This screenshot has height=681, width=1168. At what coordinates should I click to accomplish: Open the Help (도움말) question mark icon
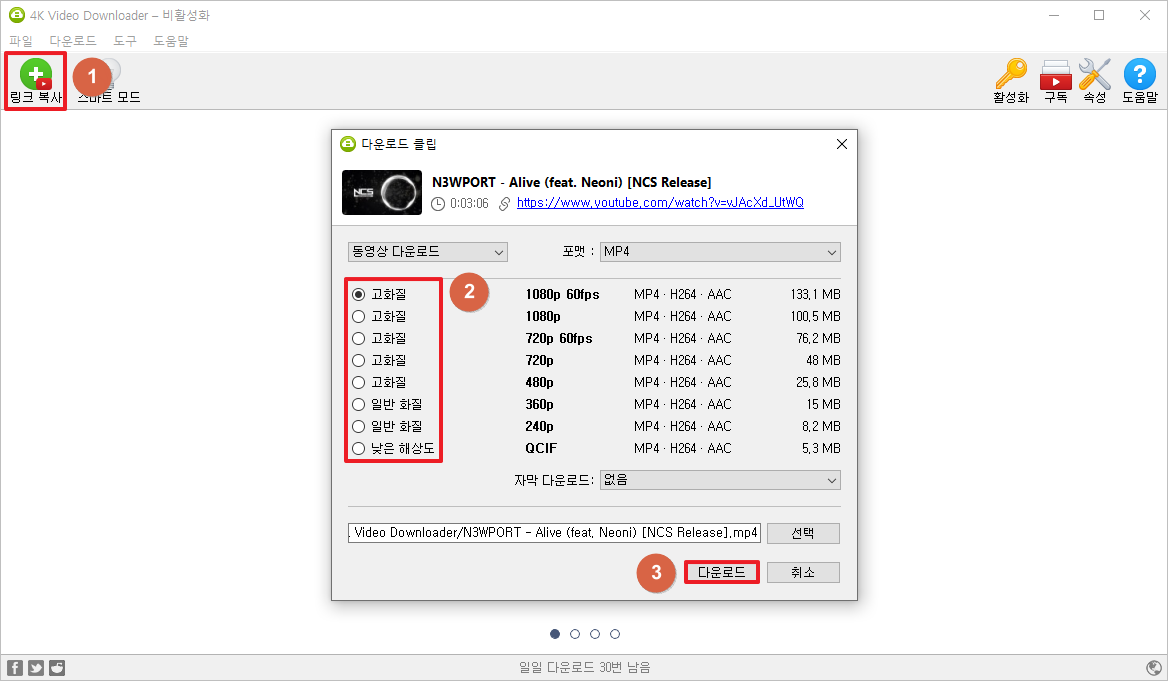[1140, 74]
